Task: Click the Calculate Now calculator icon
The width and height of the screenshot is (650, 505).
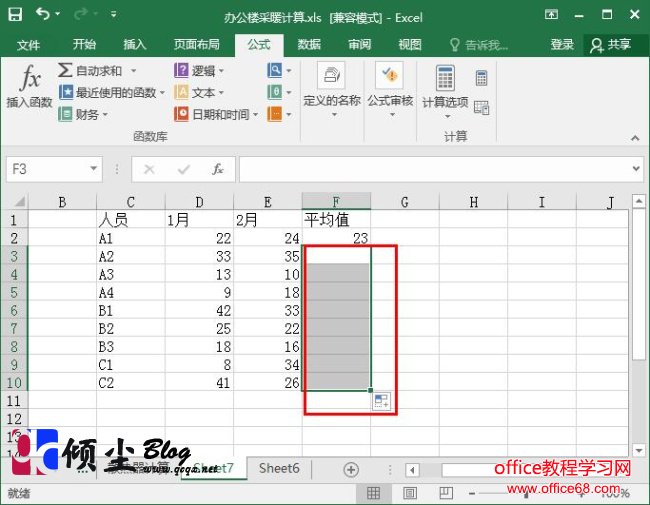Action: click(x=481, y=78)
